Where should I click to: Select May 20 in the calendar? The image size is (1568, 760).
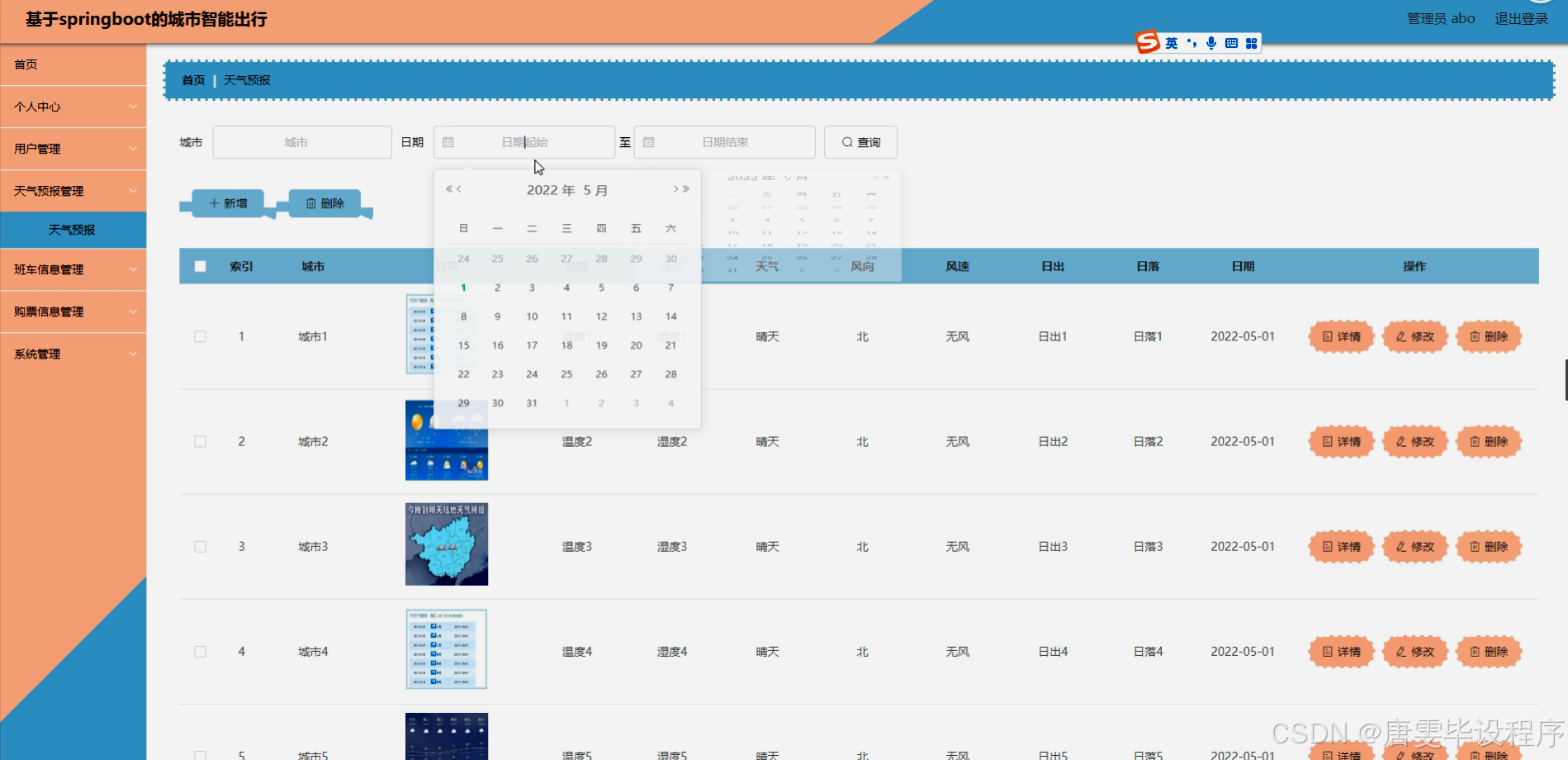click(x=636, y=345)
